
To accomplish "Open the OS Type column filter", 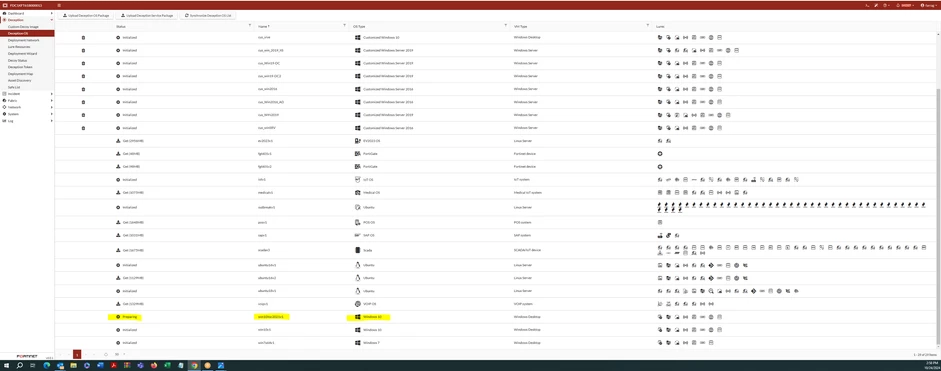I will click(x=505, y=26).
